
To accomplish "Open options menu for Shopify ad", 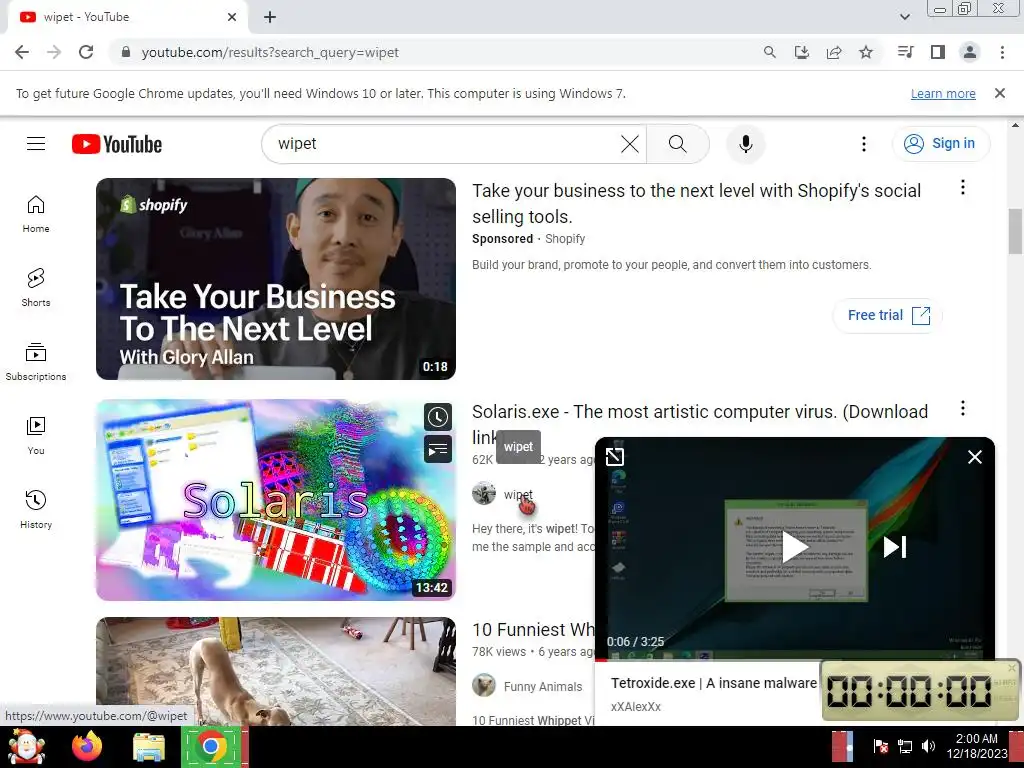I will 962,188.
